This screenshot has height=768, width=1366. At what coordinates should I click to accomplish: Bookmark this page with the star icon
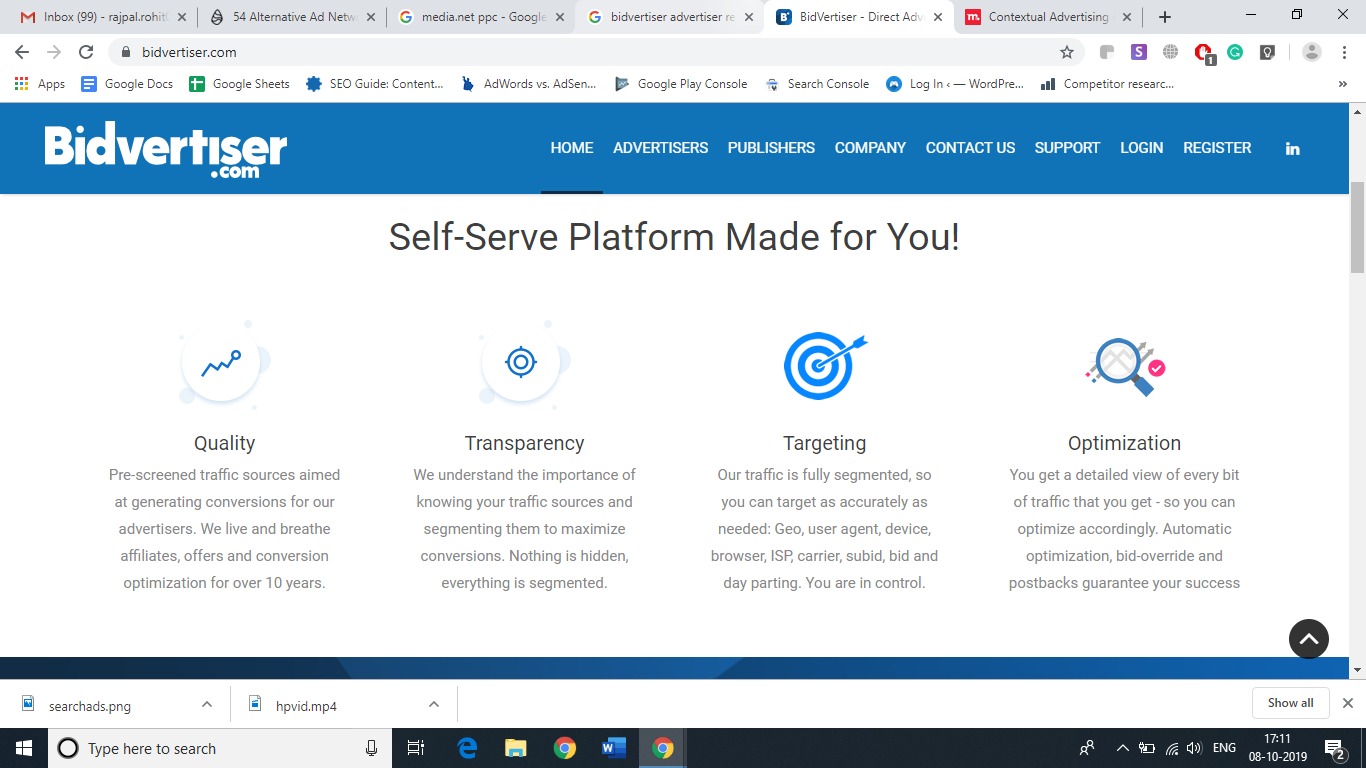click(1067, 52)
